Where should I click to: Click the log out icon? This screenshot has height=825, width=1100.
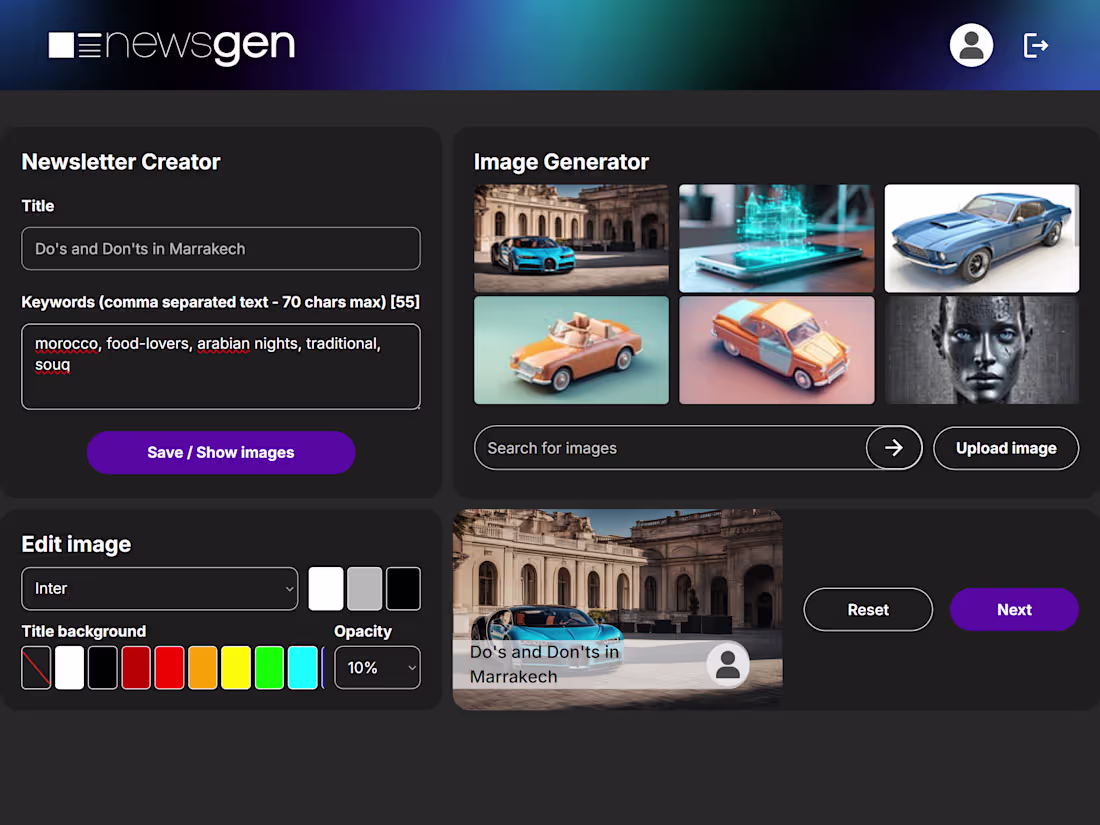point(1036,45)
